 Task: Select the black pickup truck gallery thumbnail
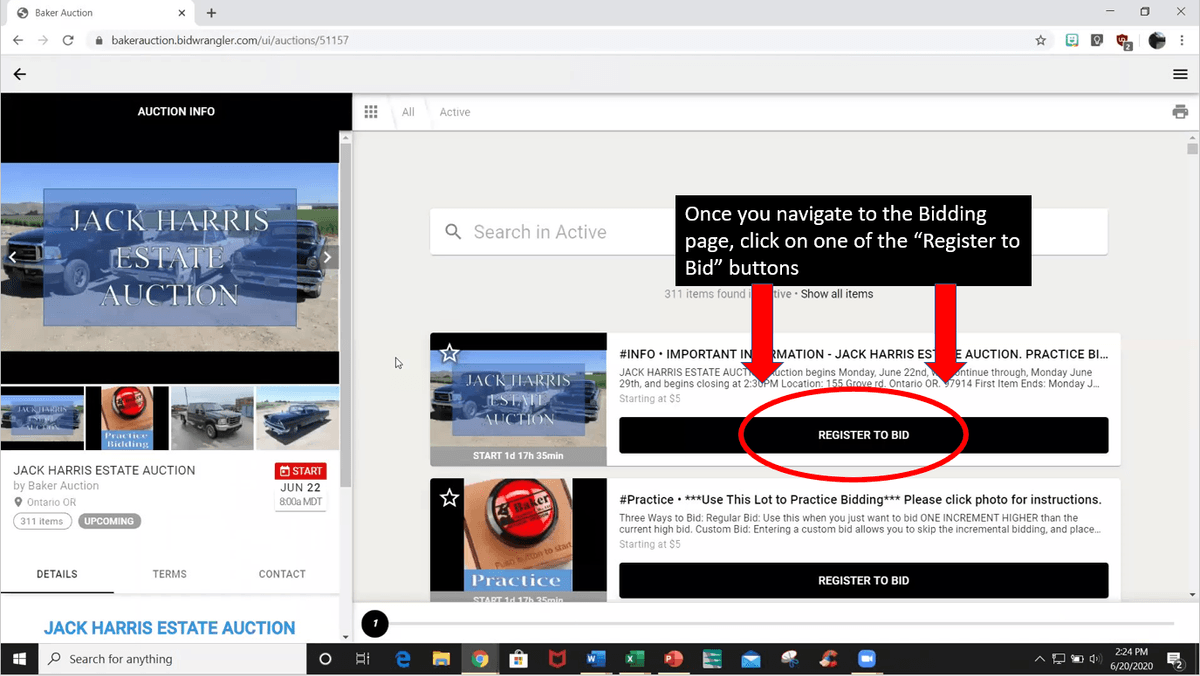point(212,418)
